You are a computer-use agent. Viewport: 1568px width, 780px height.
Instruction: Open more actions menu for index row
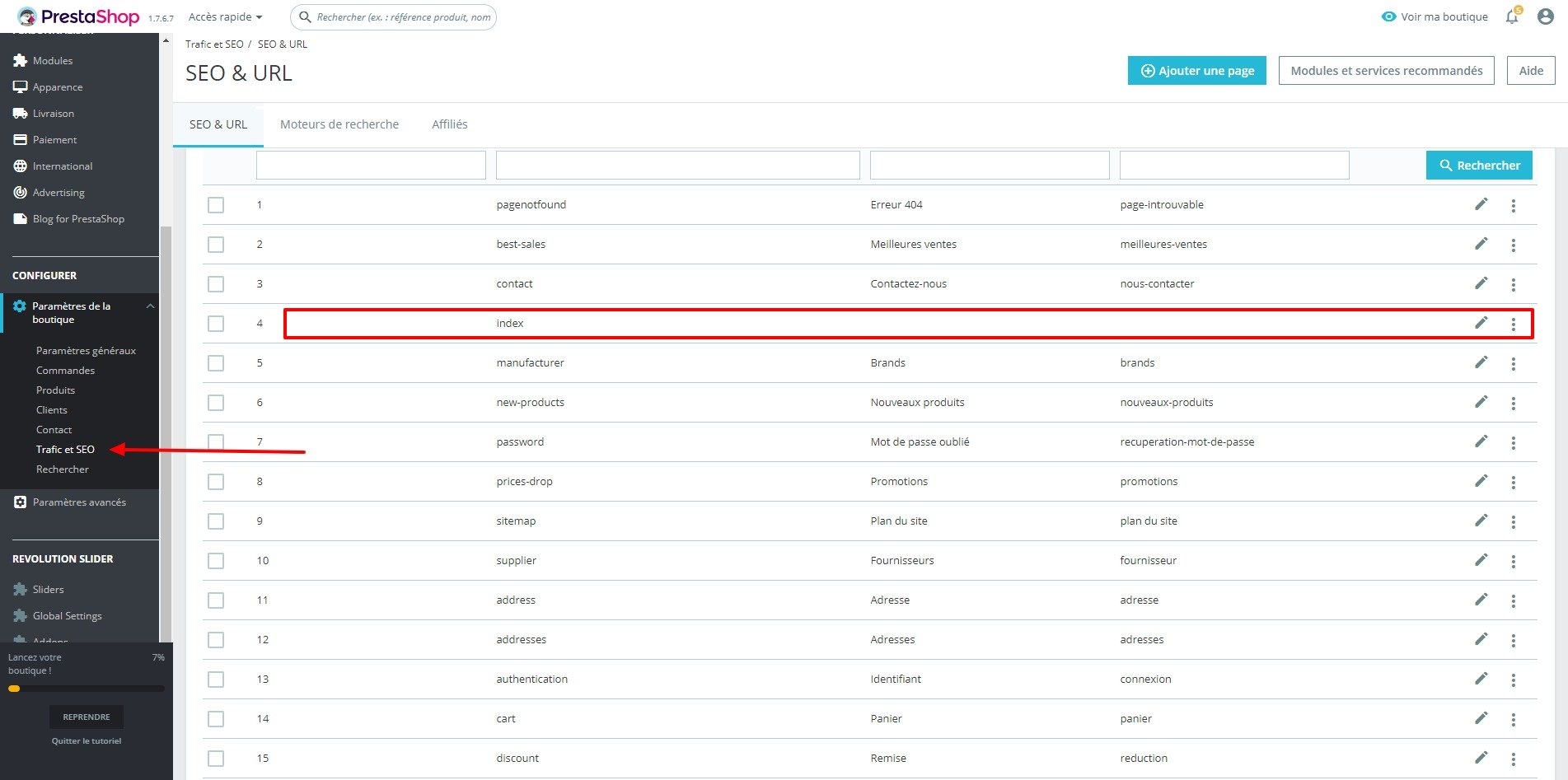(1513, 325)
